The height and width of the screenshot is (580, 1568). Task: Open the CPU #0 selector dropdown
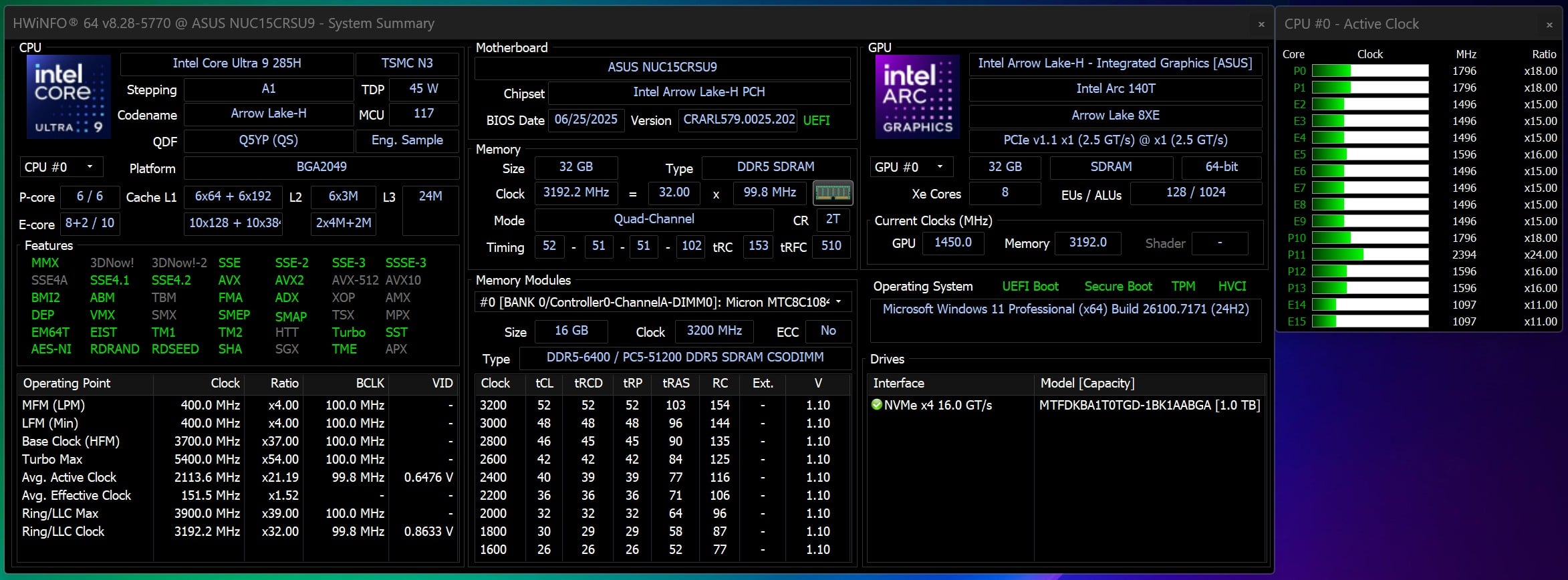pos(60,167)
